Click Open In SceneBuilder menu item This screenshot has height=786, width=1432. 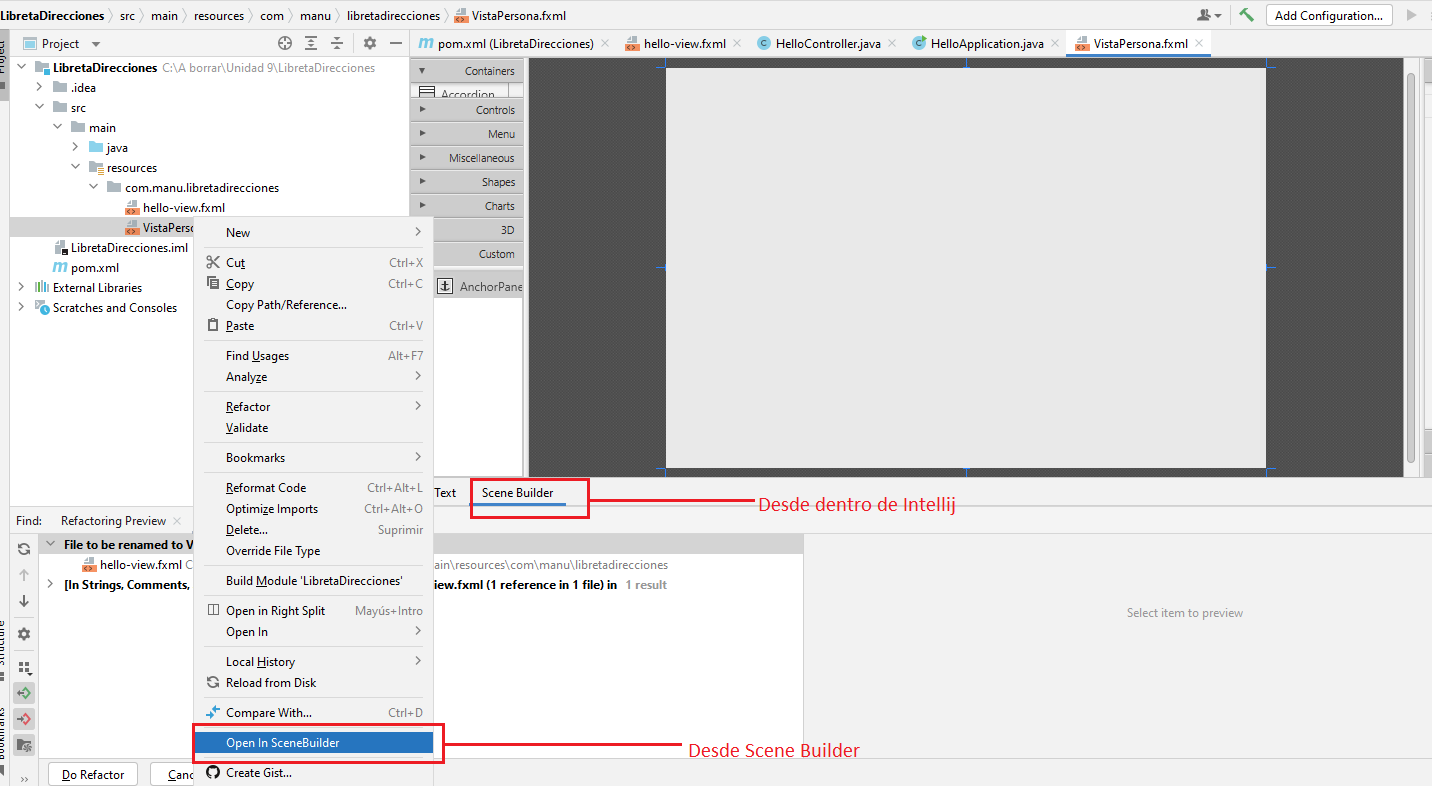click(314, 743)
